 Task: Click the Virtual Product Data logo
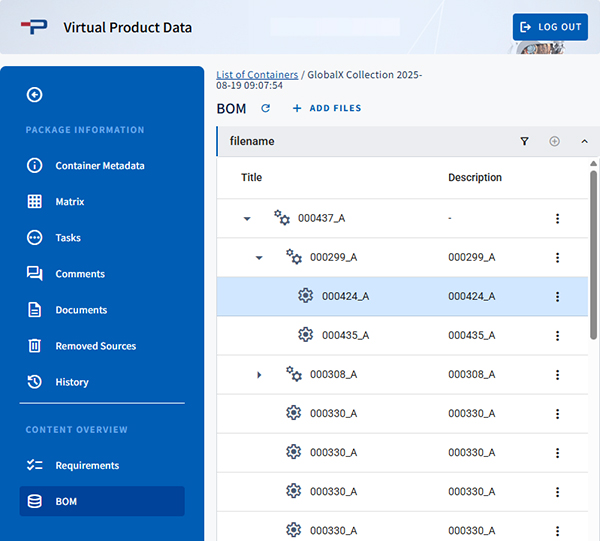point(35,27)
